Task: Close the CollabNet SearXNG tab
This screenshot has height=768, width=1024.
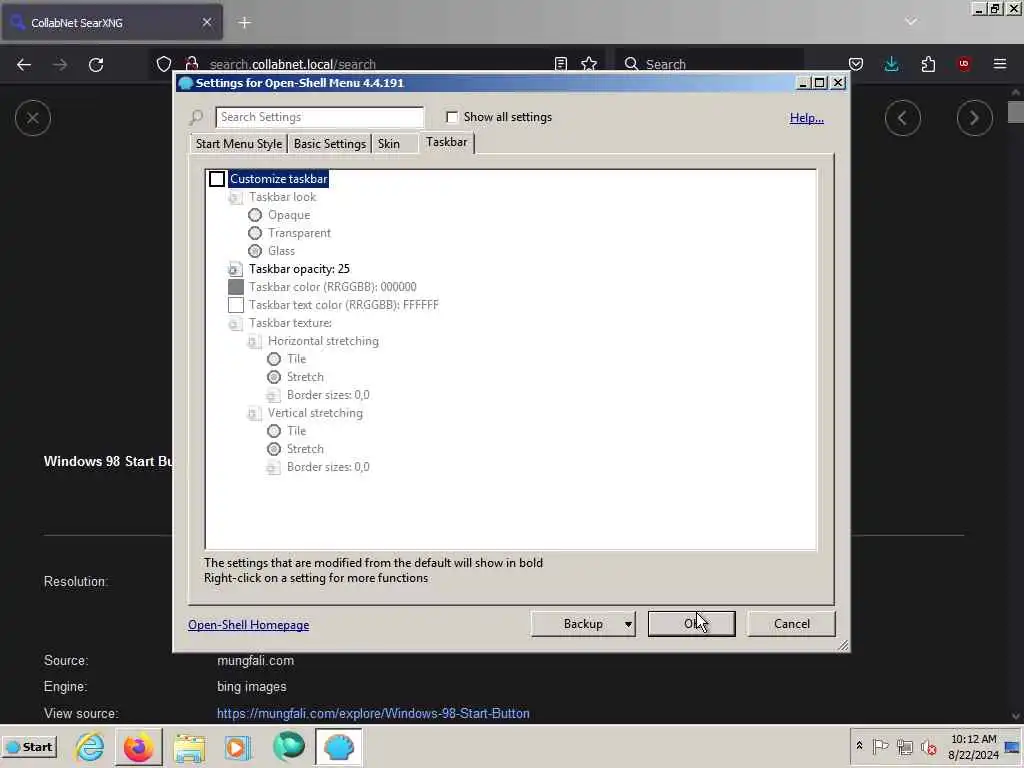Action: click(207, 23)
